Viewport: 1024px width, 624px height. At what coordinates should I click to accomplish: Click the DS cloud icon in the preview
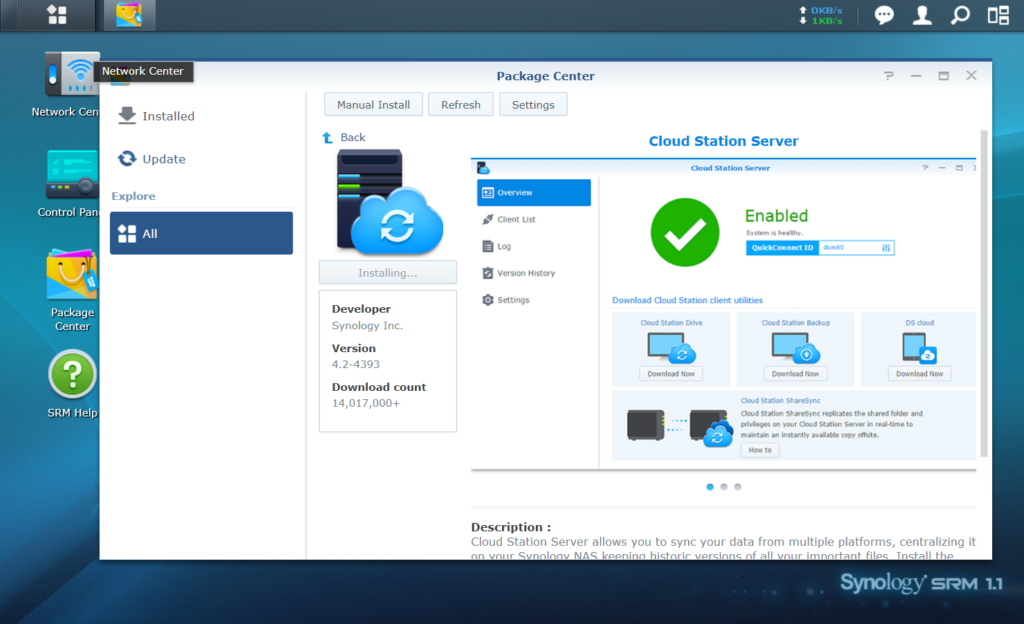[x=920, y=347]
